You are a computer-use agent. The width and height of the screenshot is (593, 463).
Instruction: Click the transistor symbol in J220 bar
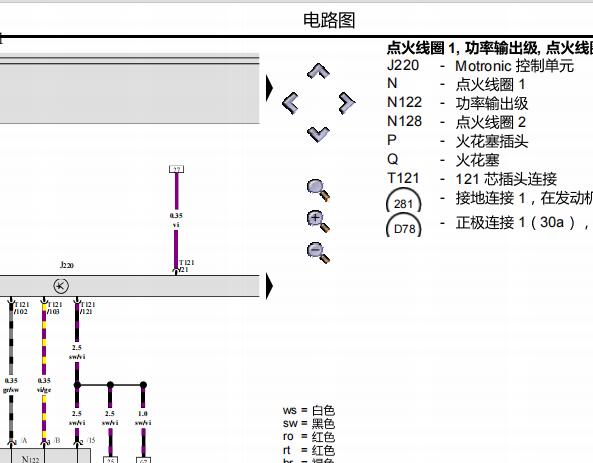[x=61, y=286]
